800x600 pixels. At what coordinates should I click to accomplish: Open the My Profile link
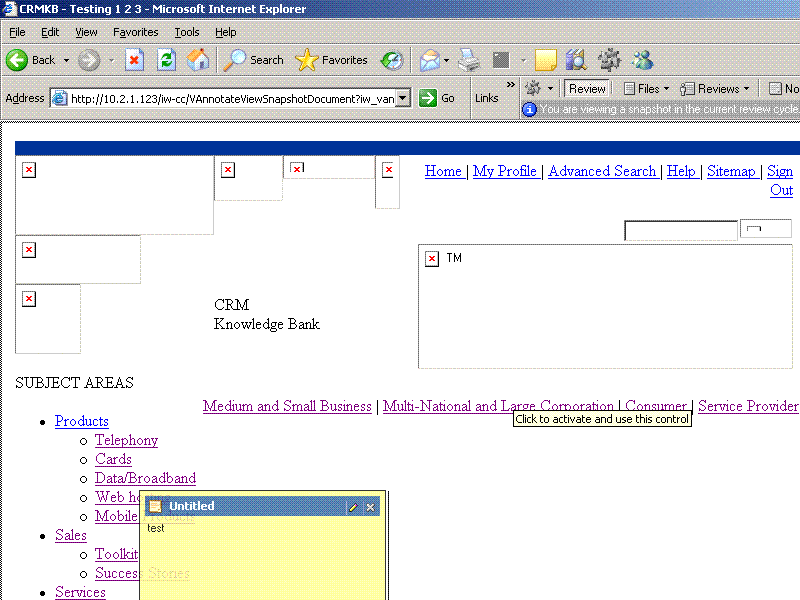(x=505, y=171)
